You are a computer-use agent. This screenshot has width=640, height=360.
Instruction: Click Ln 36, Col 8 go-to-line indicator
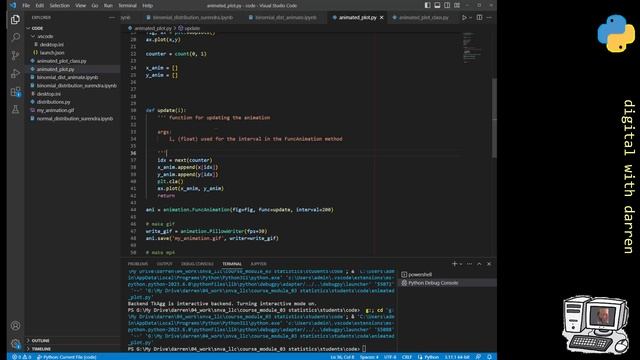point(342,357)
